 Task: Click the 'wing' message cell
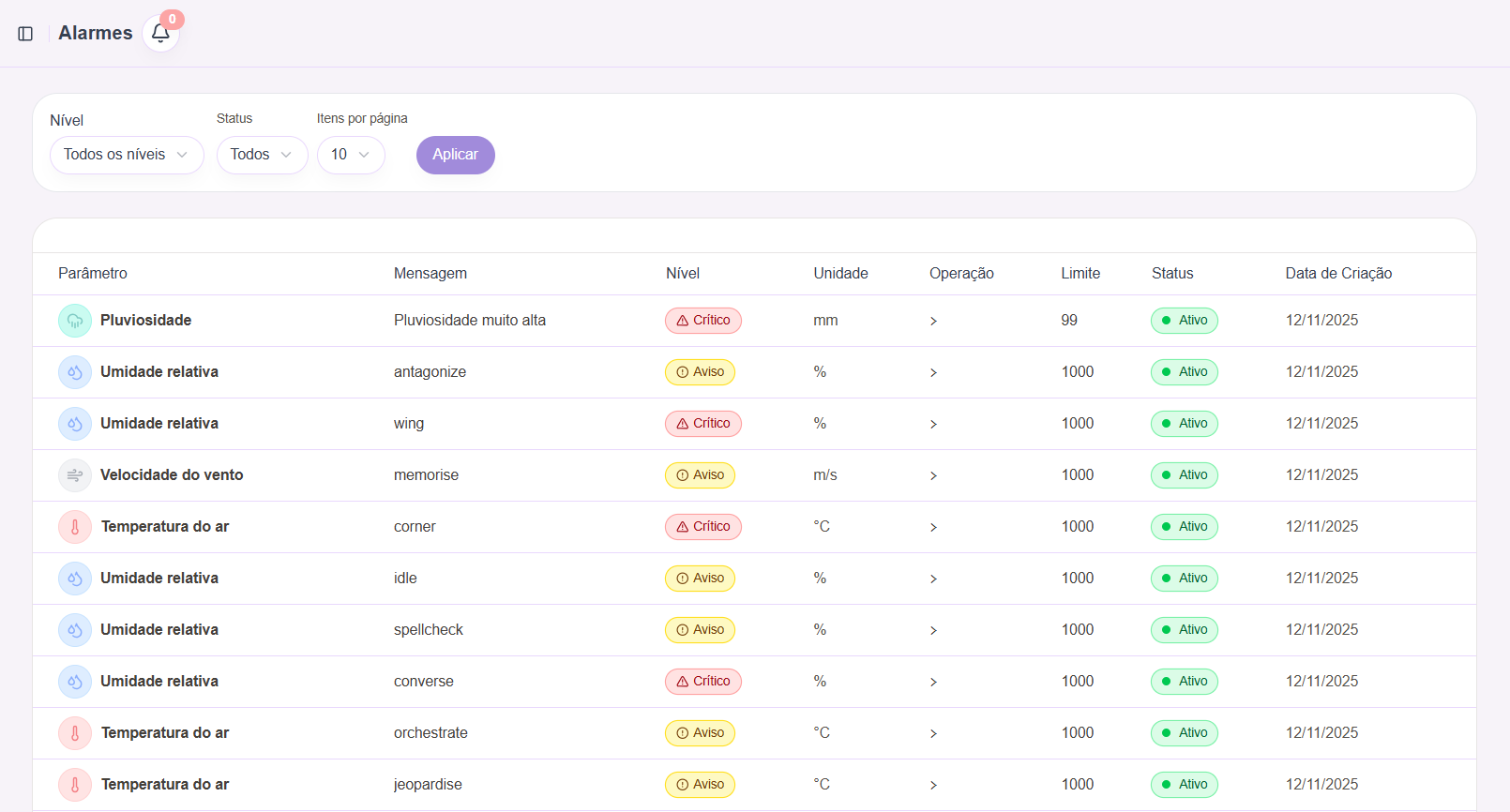pyautogui.click(x=409, y=424)
